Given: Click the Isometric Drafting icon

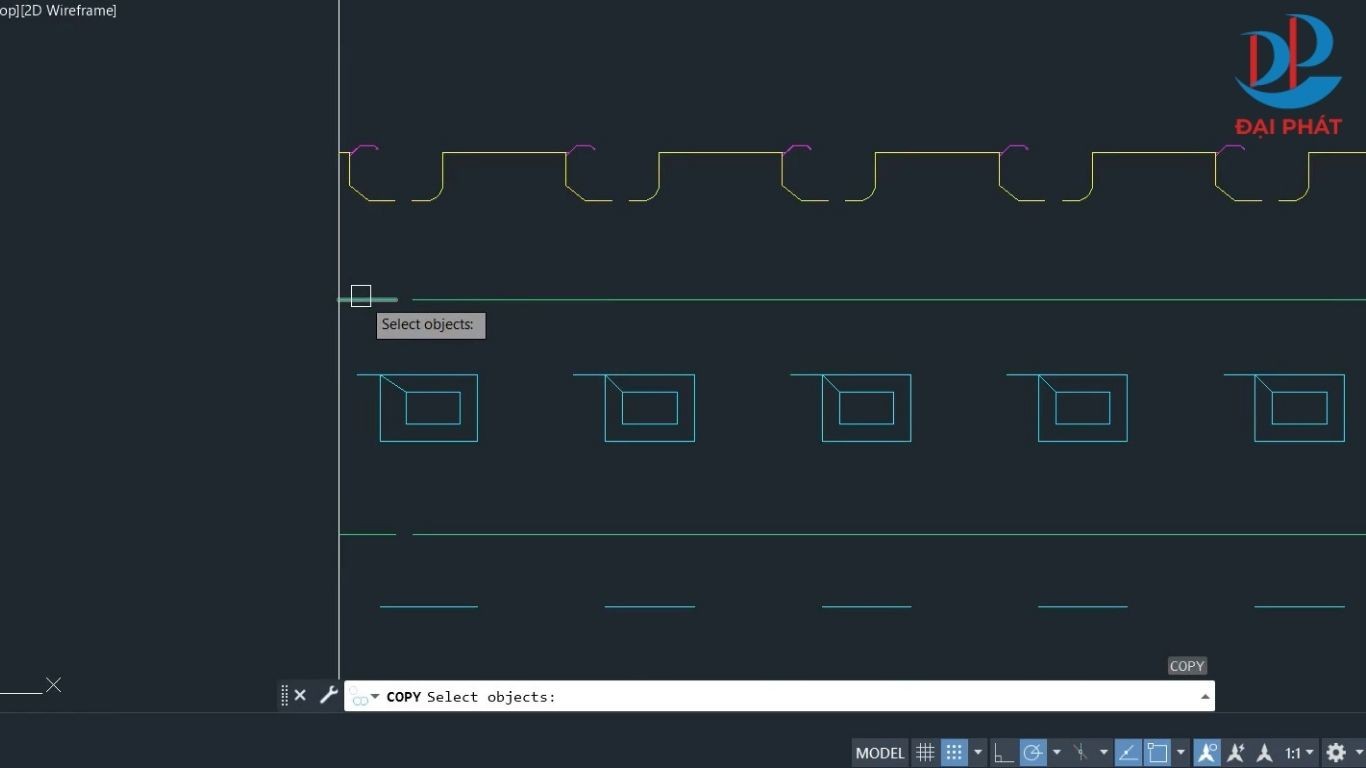Looking at the screenshot, I should click(x=1080, y=753).
